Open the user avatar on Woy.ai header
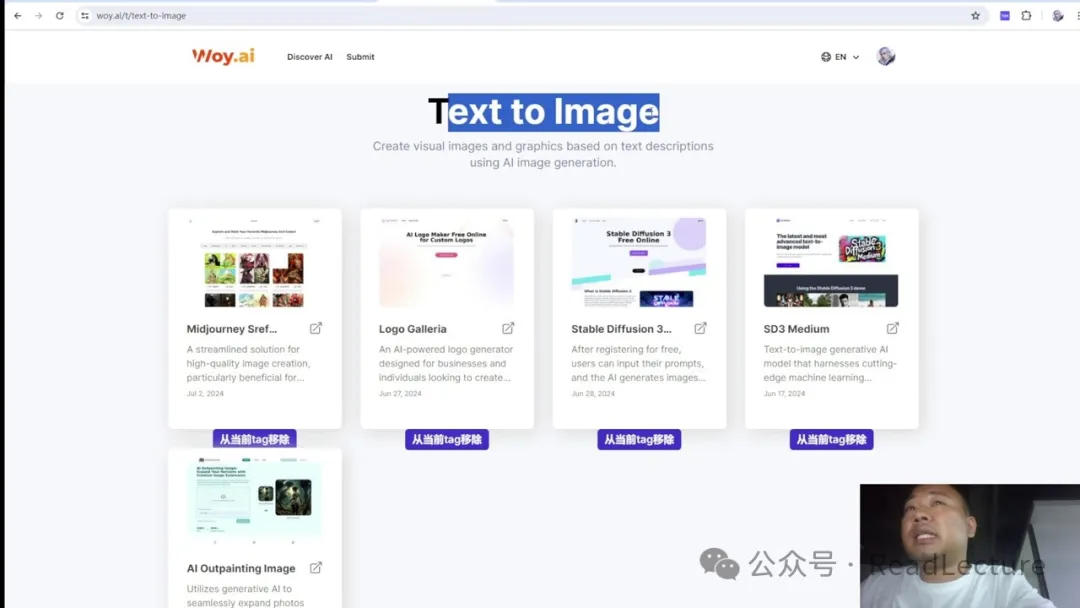Screen dimensions: 1080x608 [x=886, y=56]
